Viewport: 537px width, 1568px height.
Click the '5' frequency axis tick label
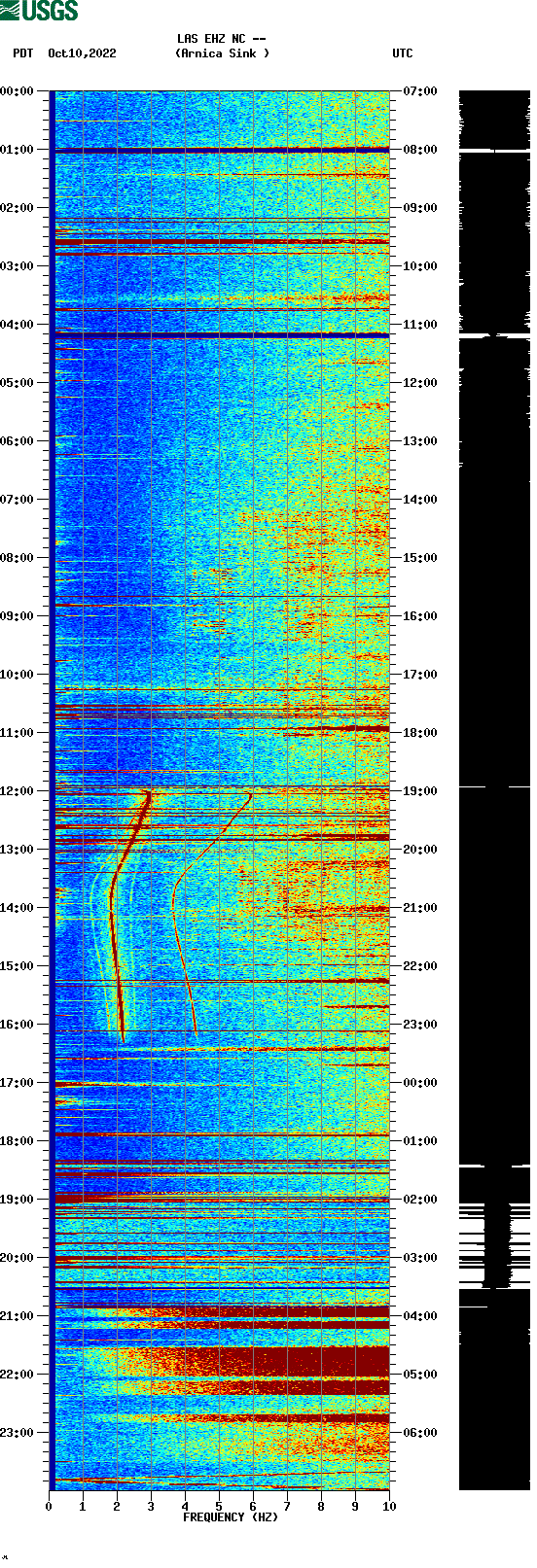pos(219,1507)
